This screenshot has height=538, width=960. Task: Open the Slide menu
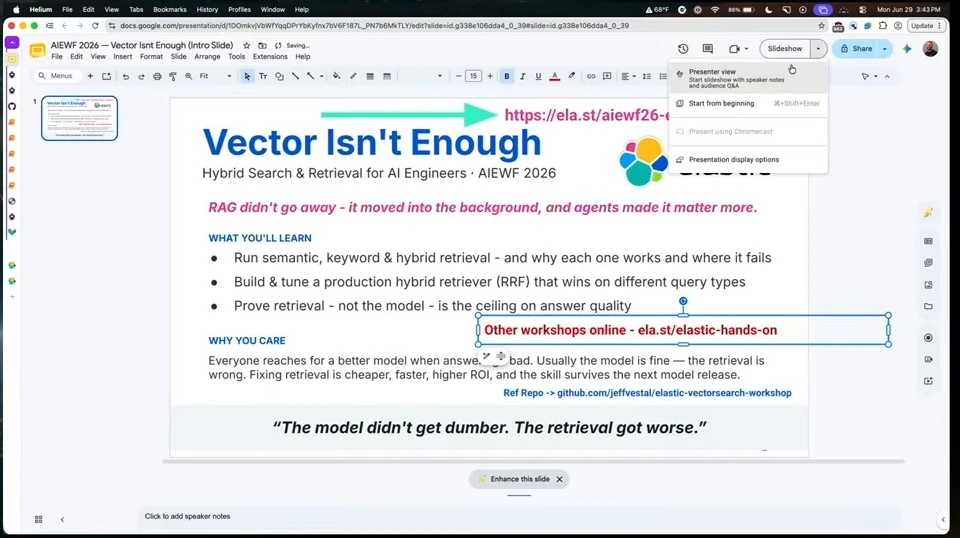coord(178,56)
